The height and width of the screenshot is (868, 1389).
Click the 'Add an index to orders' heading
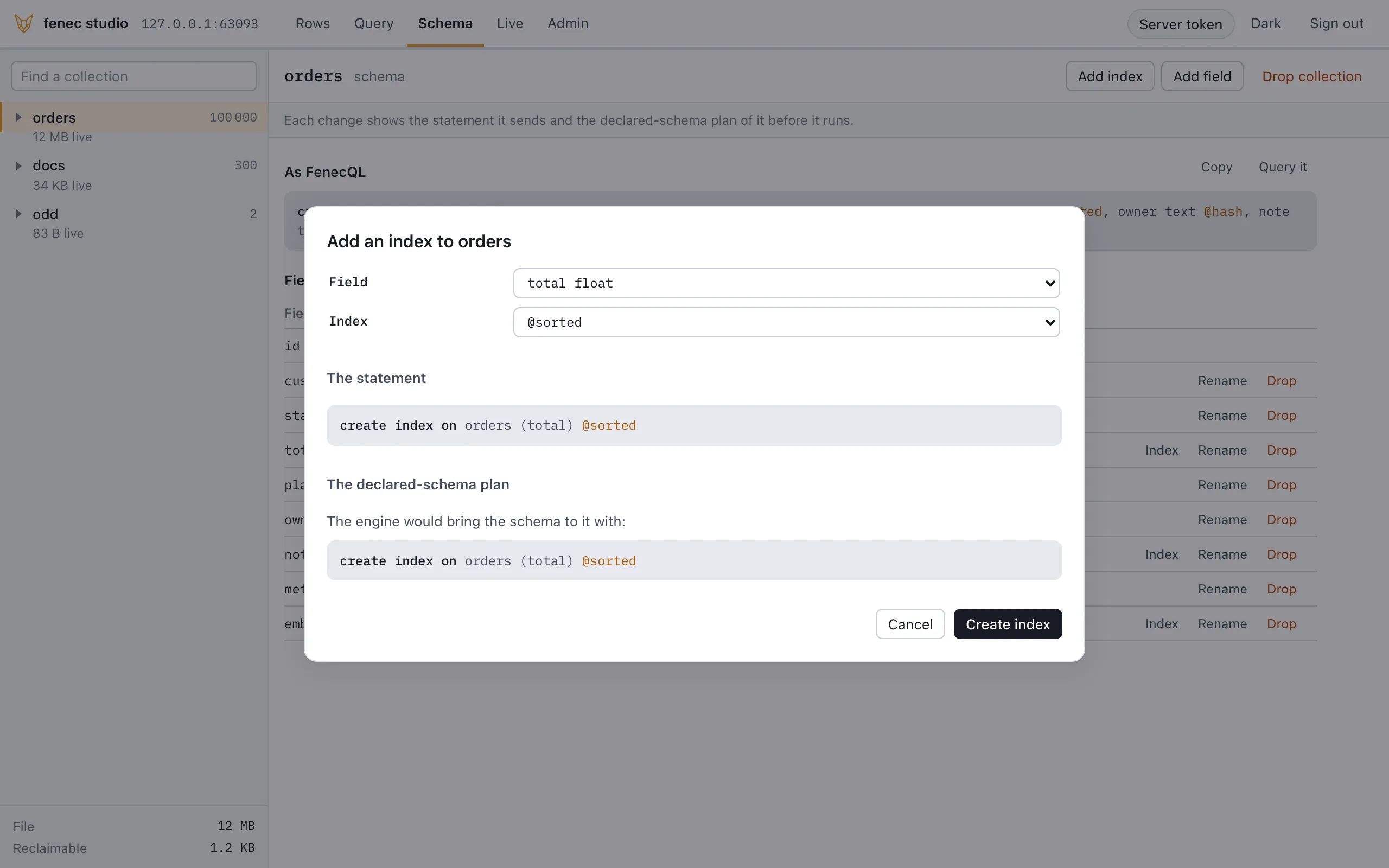click(419, 242)
